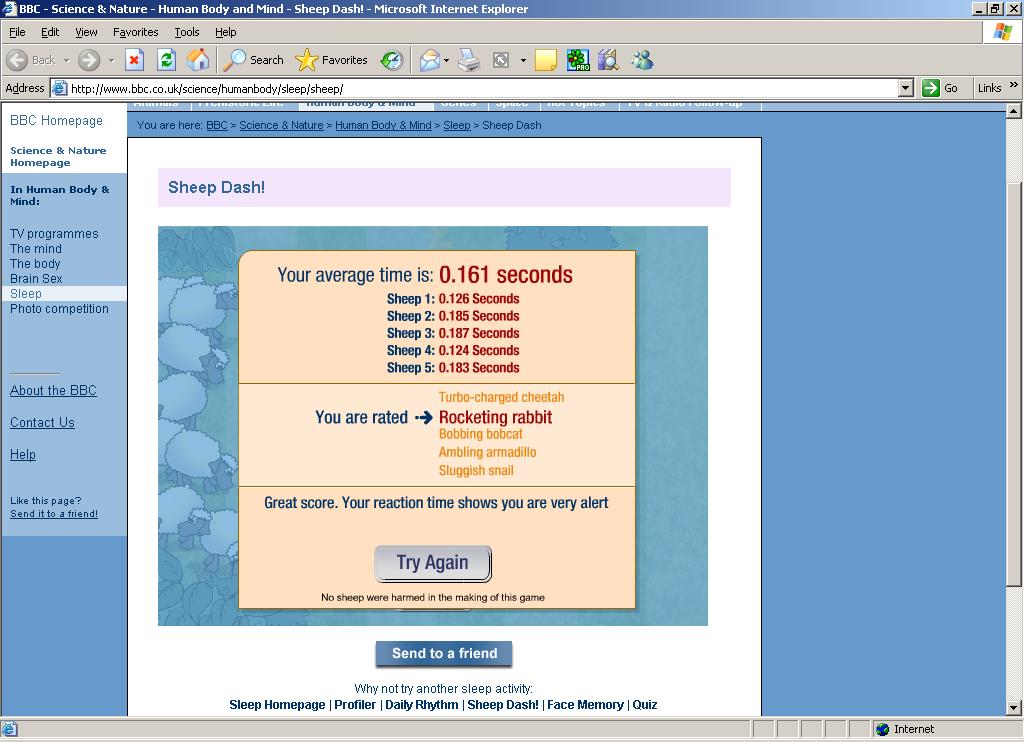Click Send it to a friend! sidebar link
Screen dimensions: 1024x742
(54, 514)
